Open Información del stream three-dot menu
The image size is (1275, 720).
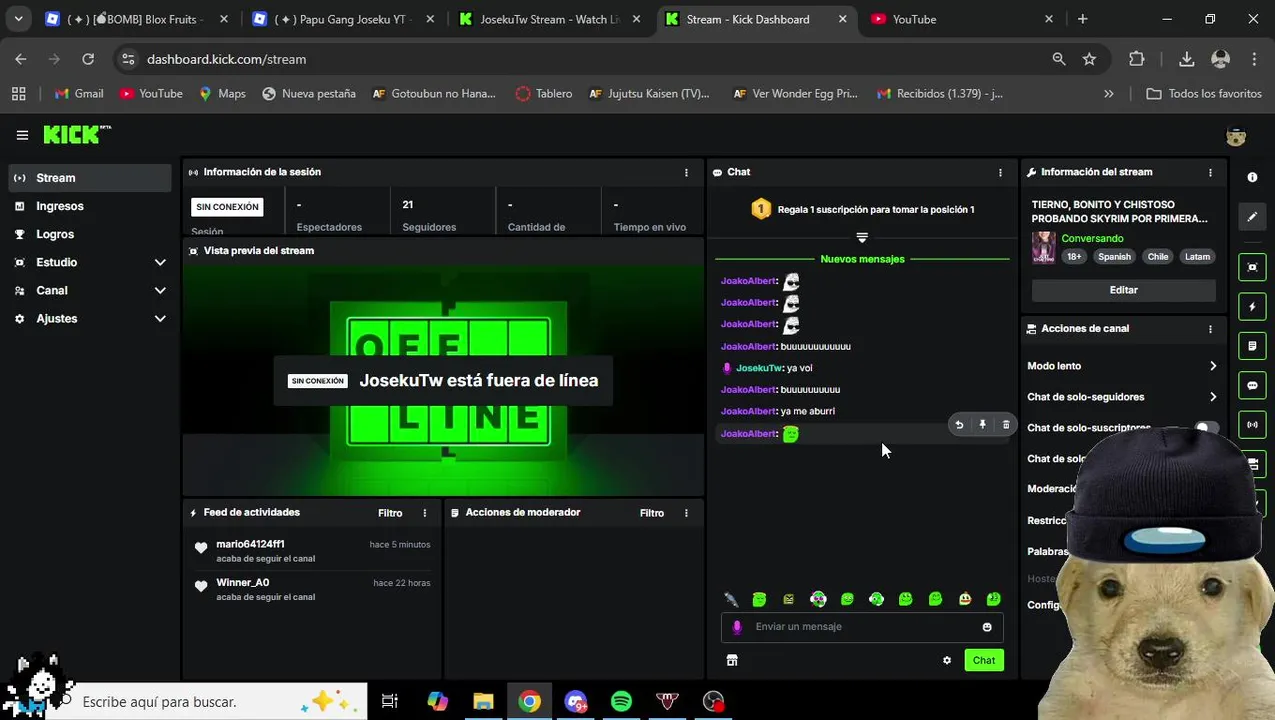pos(1210,172)
